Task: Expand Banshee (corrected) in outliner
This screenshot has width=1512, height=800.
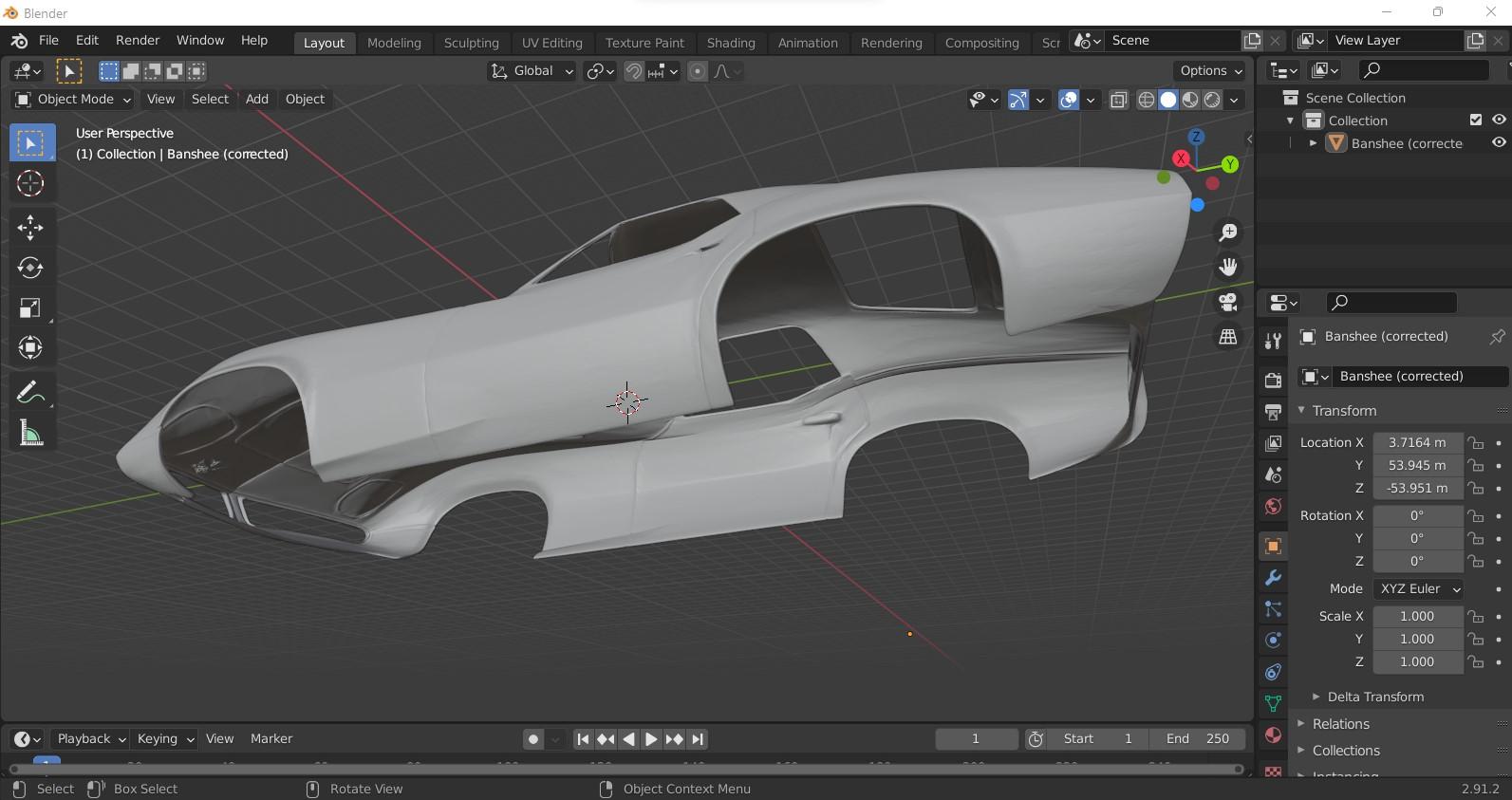Action: [x=1313, y=143]
